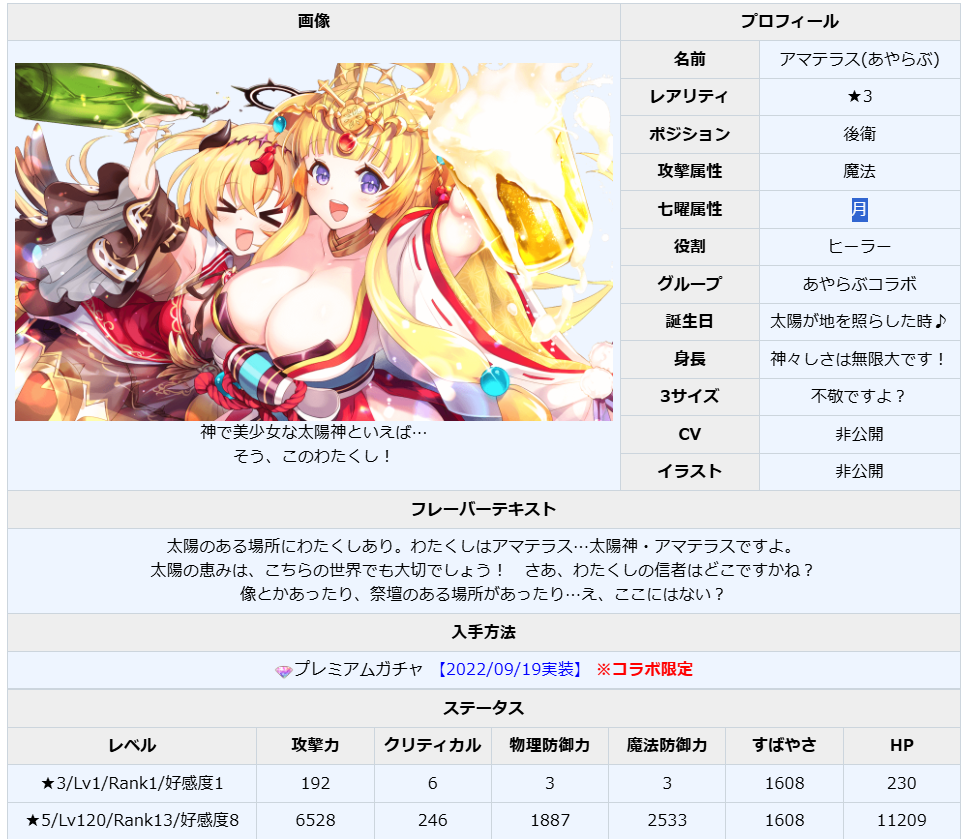
Task: Click critical value 246
Action: click(x=432, y=821)
